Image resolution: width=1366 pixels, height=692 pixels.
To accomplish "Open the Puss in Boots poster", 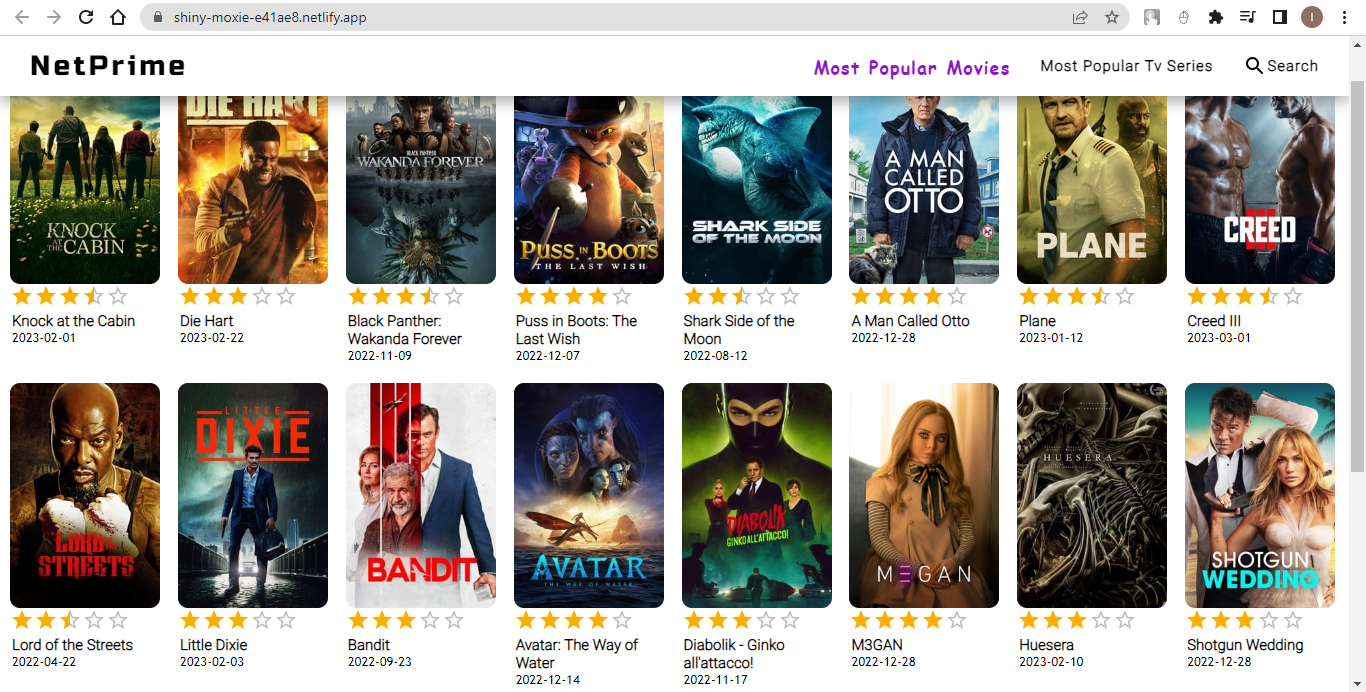I will (x=589, y=190).
